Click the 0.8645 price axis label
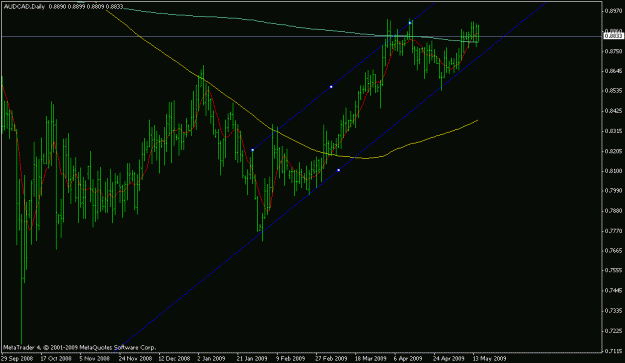This screenshot has width=625, height=363. tap(613, 71)
